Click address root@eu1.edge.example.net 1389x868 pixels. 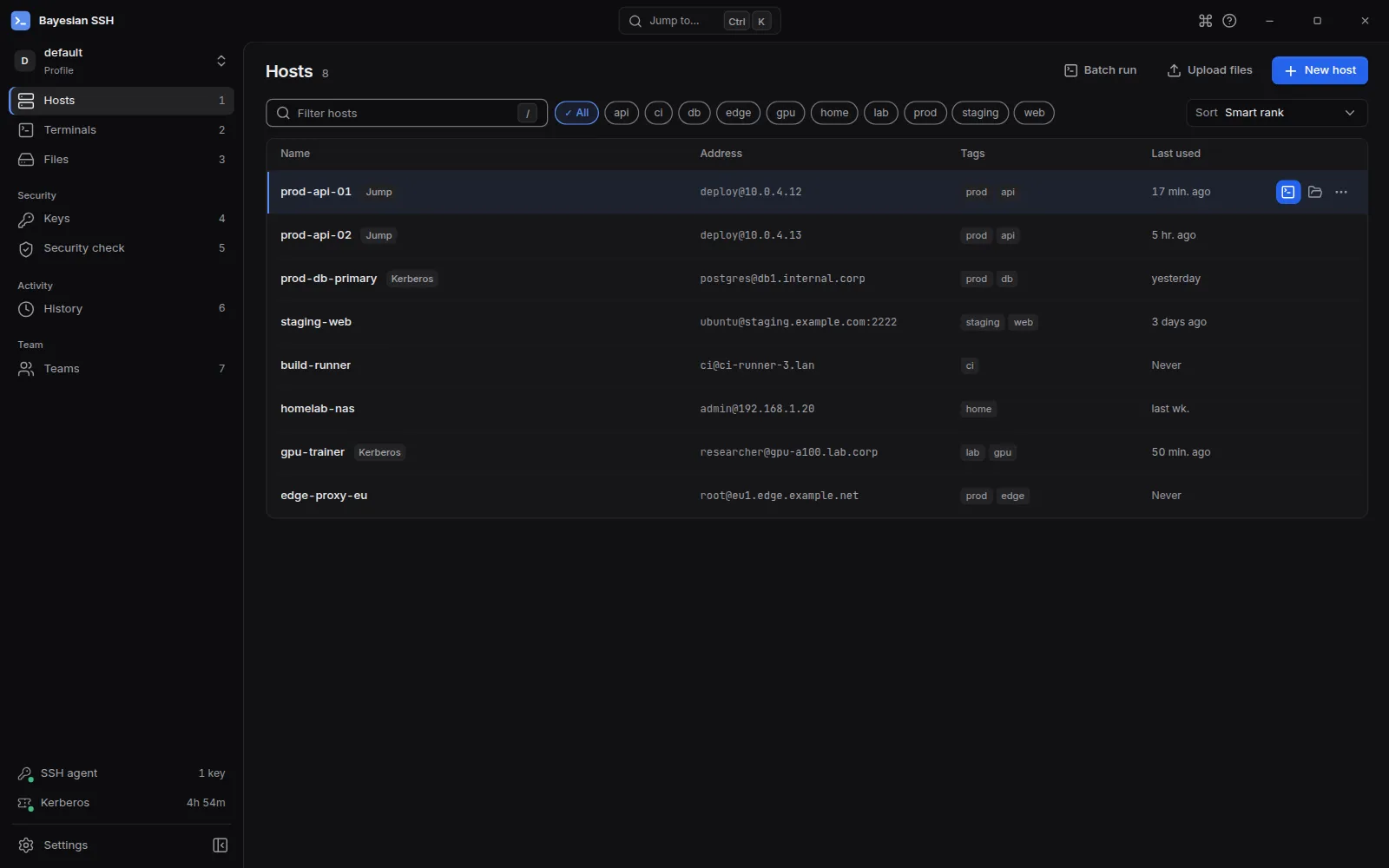coord(779,496)
